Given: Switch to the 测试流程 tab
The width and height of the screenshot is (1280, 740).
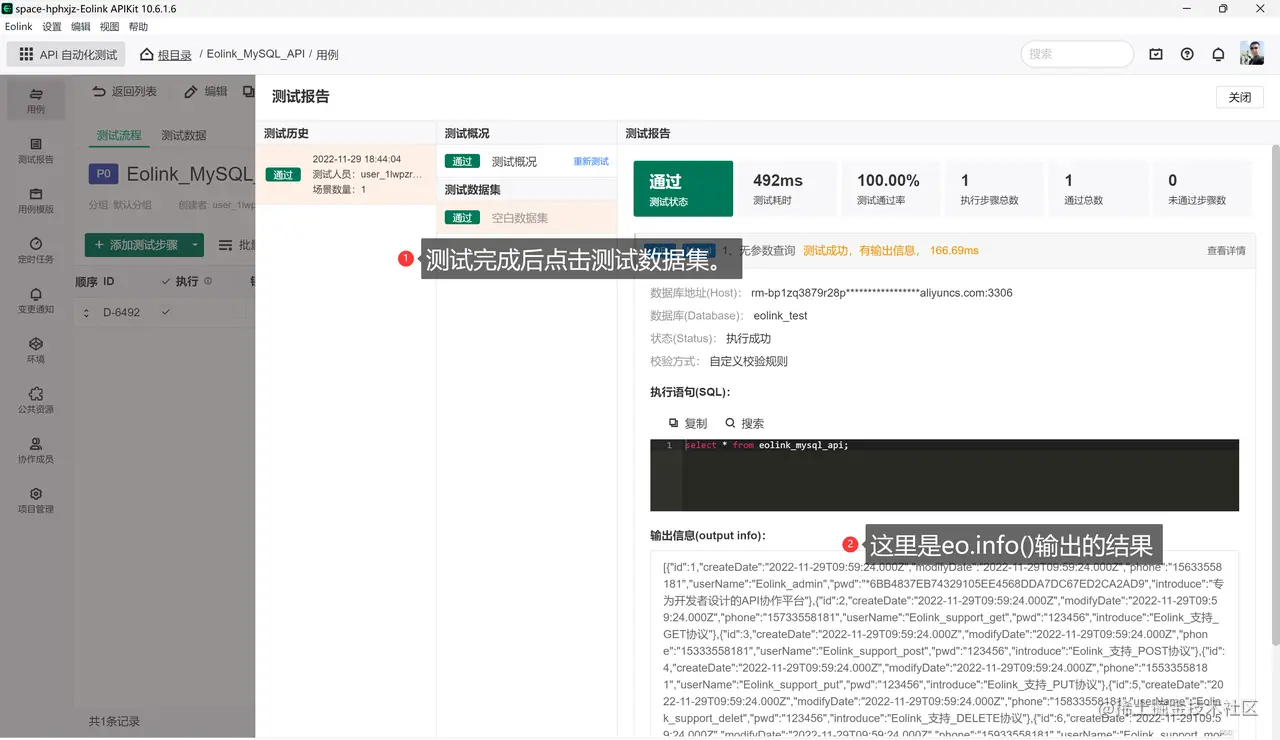Looking at the screenshot, I should point(119,135).
